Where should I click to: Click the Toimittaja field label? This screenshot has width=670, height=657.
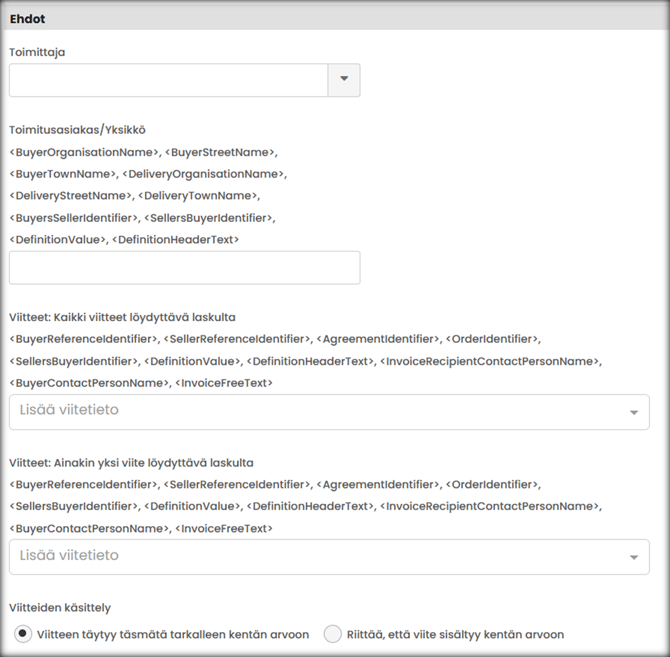(x=37, y=51)
